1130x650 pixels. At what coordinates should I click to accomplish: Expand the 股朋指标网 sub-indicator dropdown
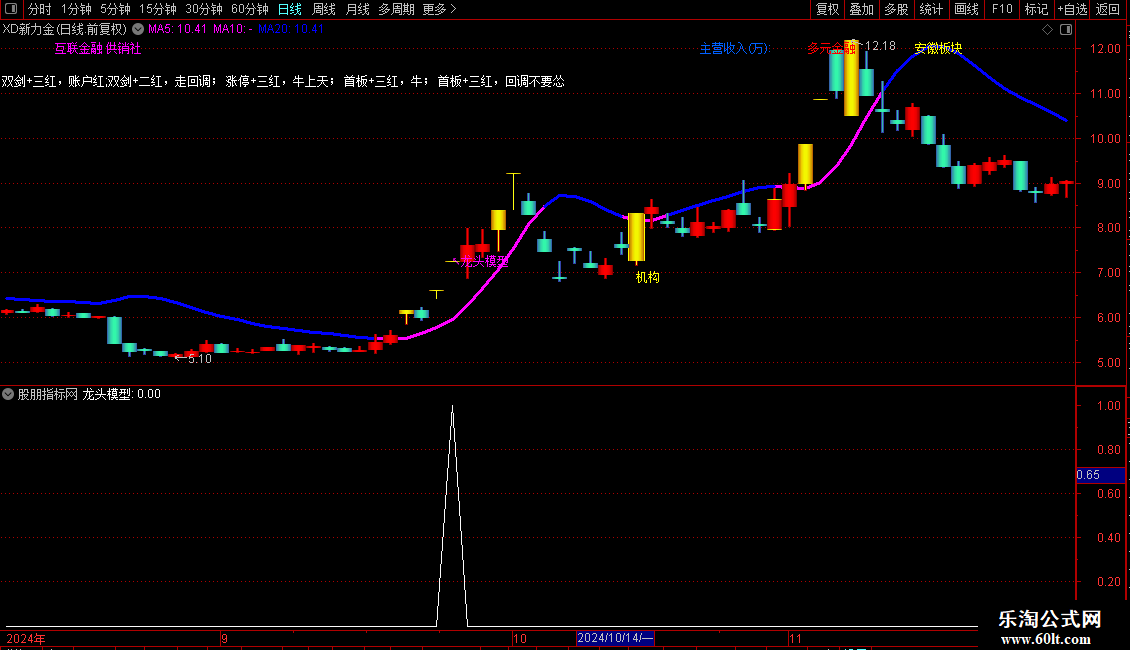coord(8,394)
